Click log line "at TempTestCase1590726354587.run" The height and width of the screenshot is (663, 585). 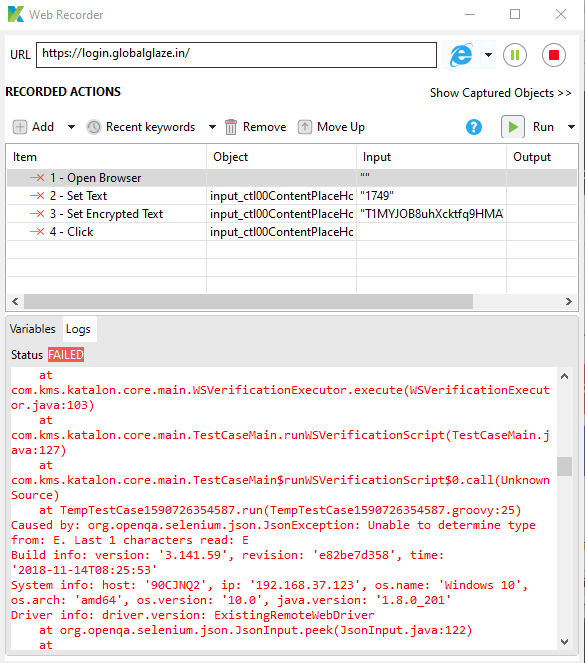coord(280,510)
